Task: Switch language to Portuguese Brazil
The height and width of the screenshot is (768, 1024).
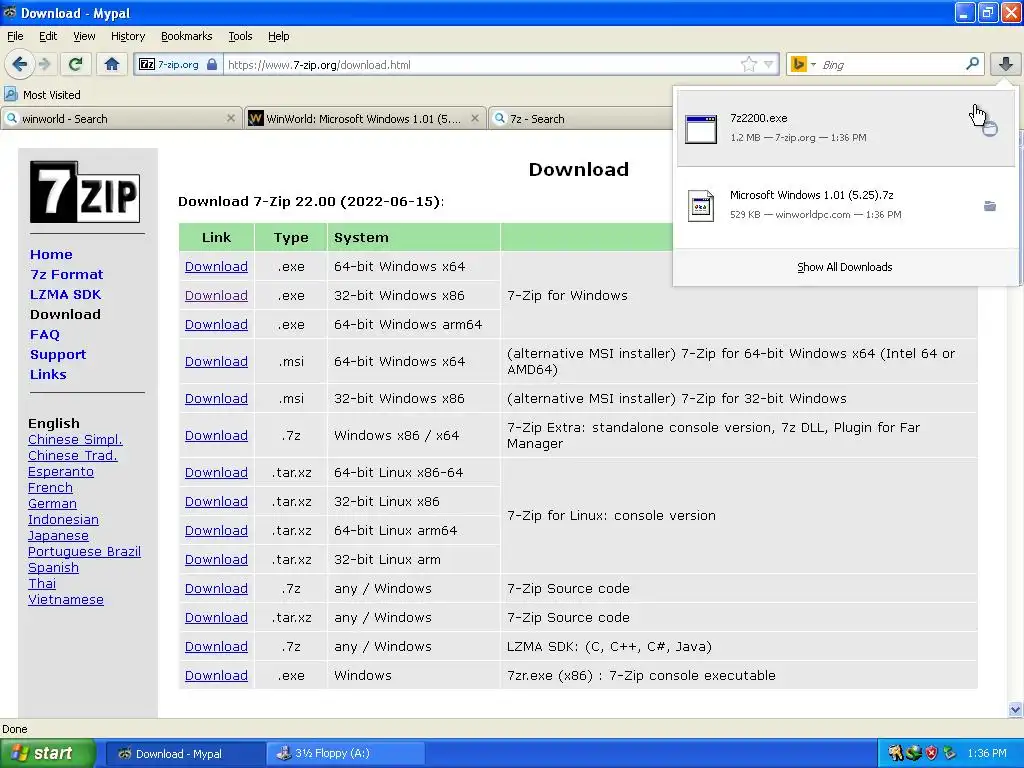Action: 84,551
